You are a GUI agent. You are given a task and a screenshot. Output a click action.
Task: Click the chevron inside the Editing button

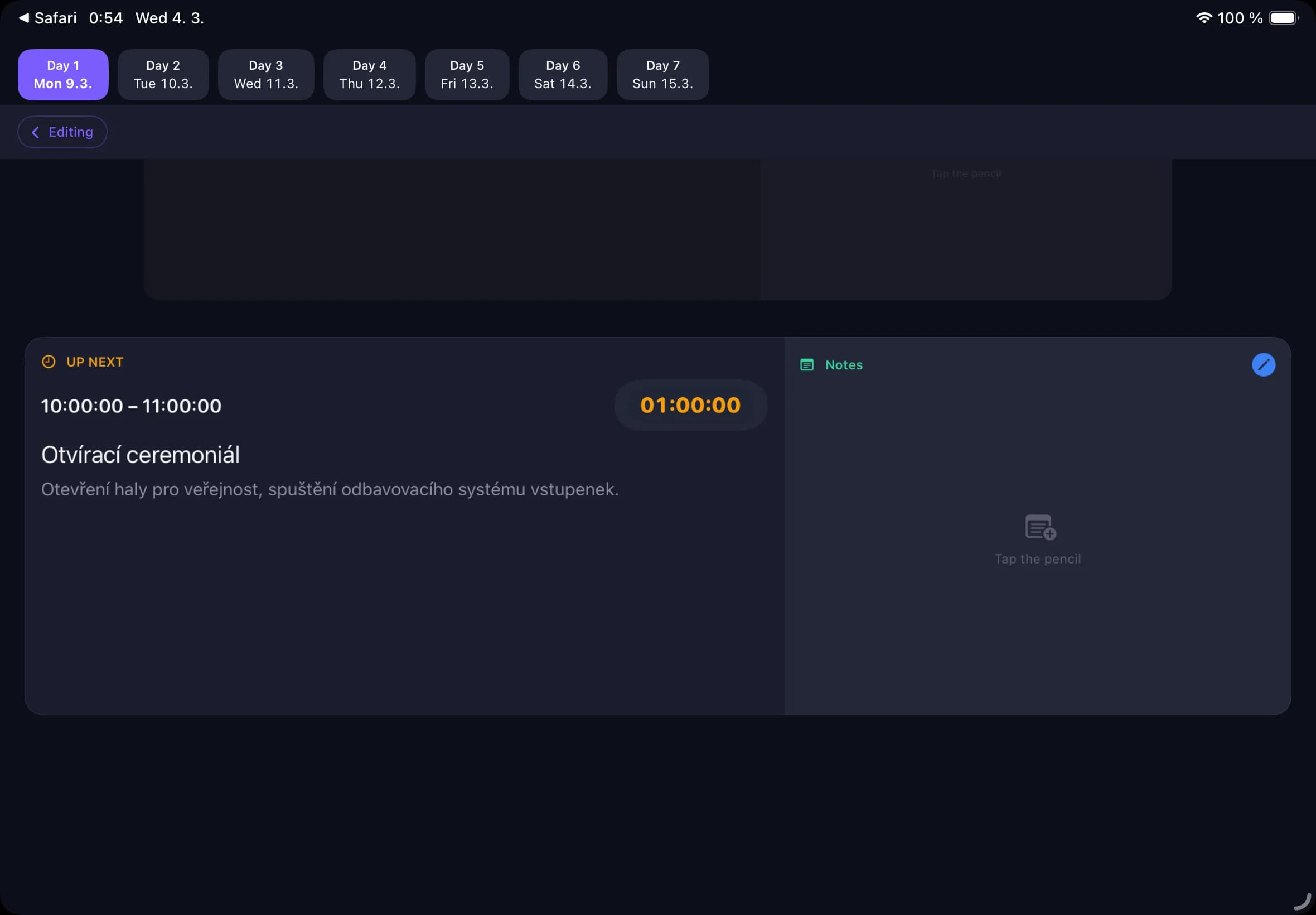35,132
